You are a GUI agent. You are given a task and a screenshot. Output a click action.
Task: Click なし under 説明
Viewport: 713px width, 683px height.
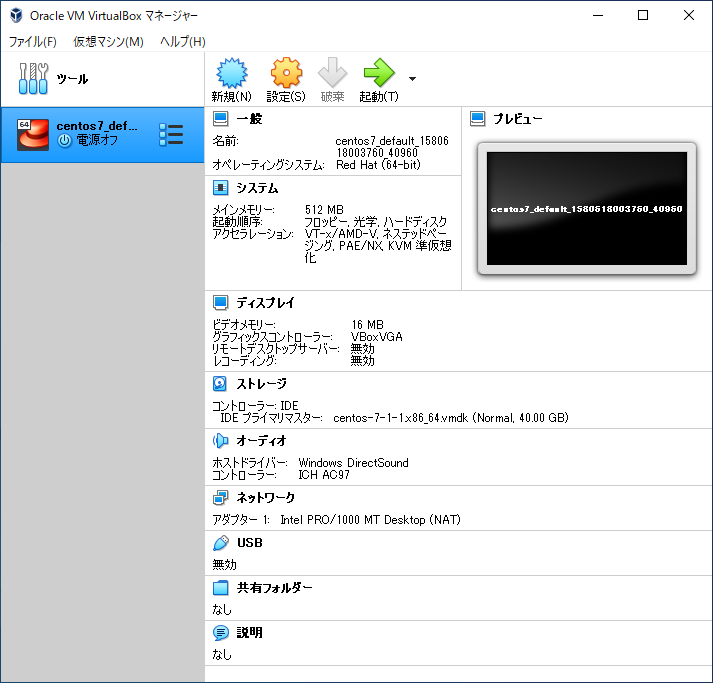click(x=222, y=655)
